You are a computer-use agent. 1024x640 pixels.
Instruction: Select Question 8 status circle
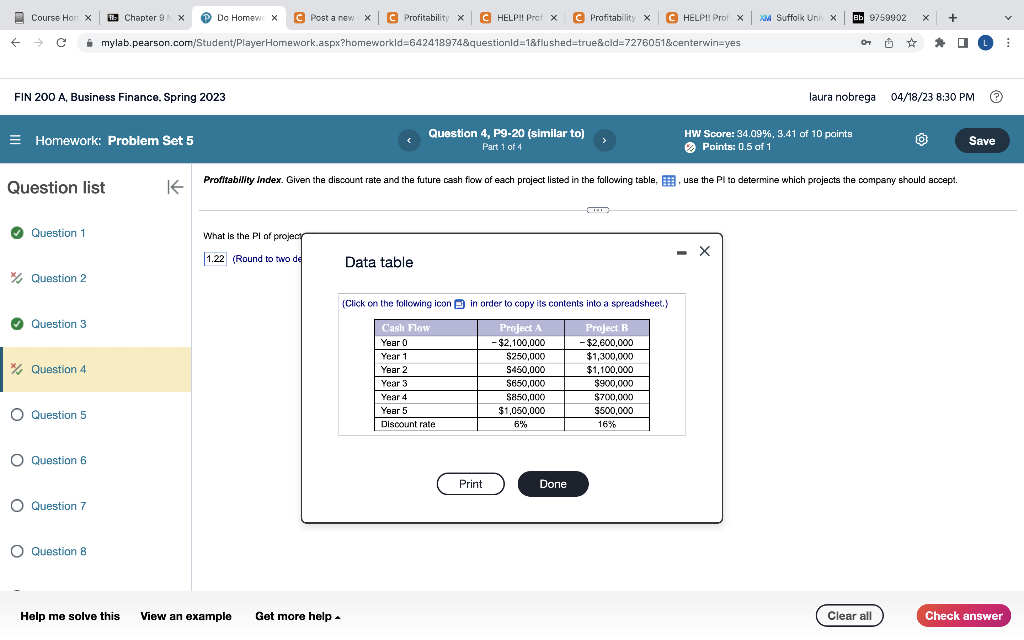(17, 551)
